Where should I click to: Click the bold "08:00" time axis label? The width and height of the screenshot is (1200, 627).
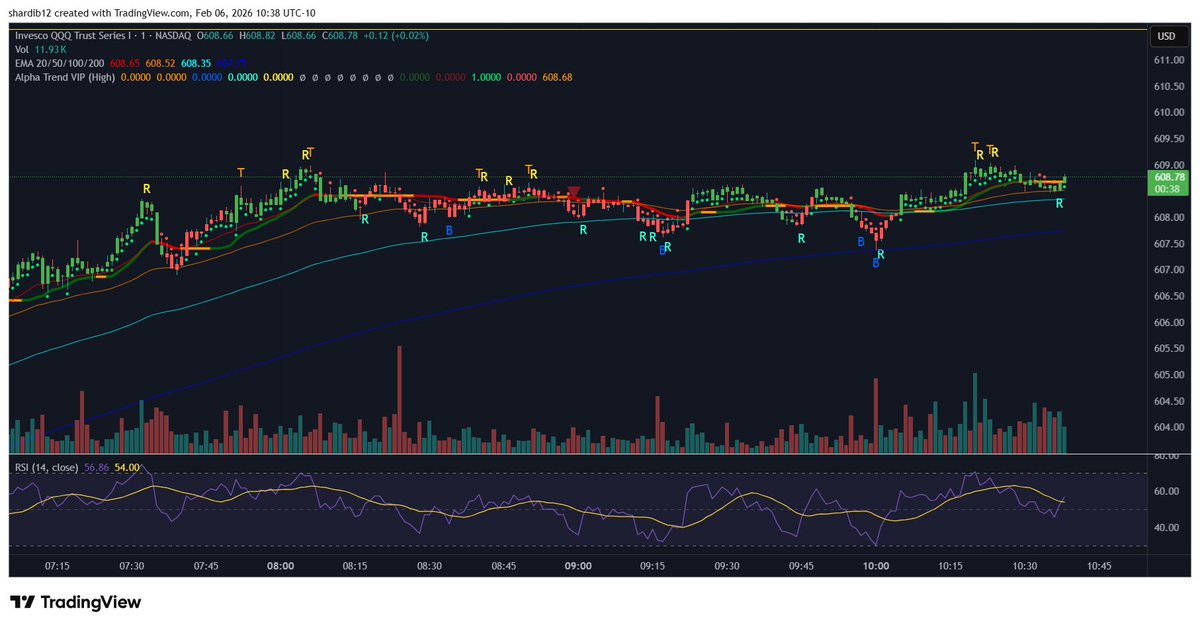(x=281, y=565)
